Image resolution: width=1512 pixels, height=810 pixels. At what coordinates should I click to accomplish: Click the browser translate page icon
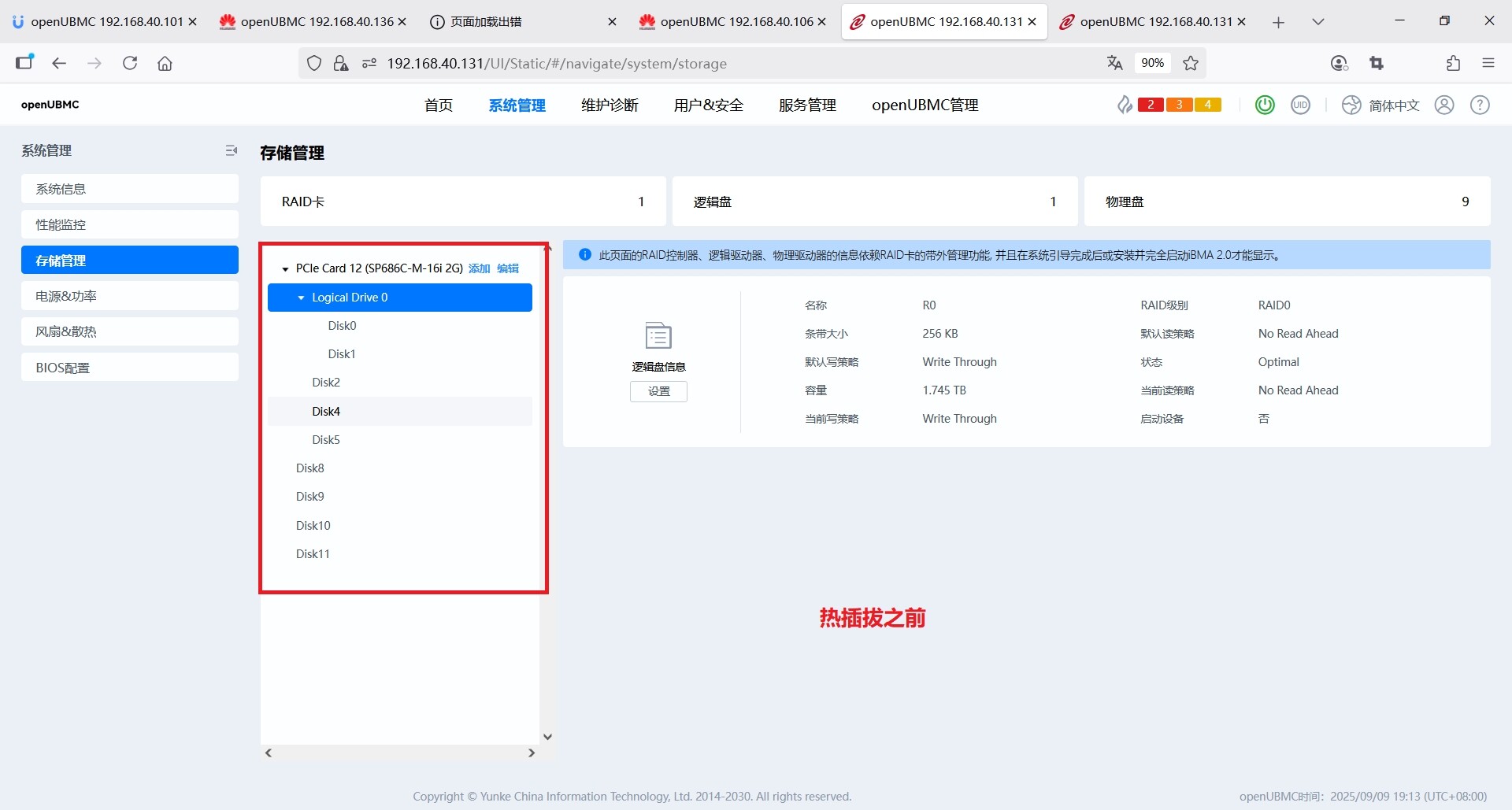(x=1114, y=63)
